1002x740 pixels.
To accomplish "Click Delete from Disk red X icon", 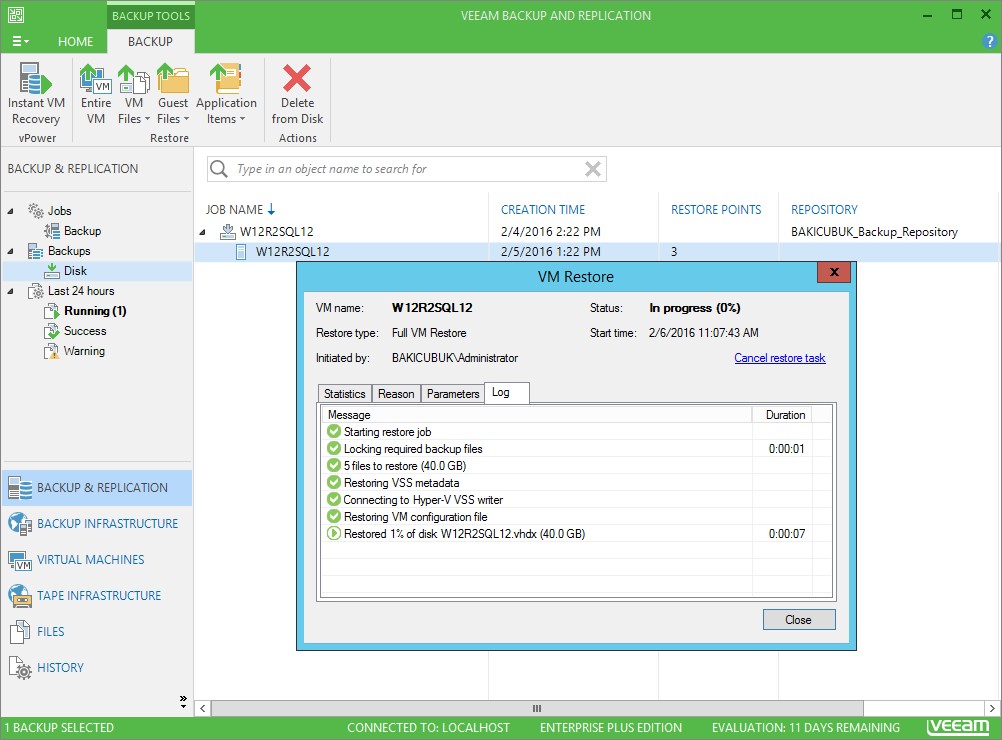I will tap(297, 78).
